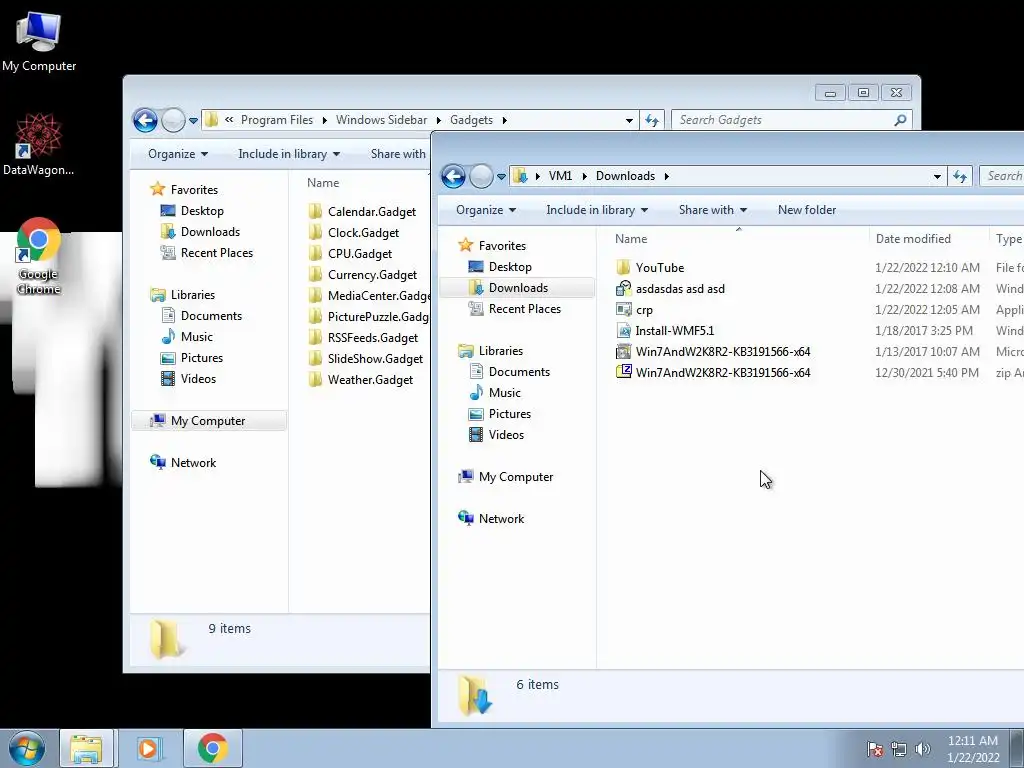Sort by Date modified column
This screenshot has height=768, width=1024.
point(929,239)
